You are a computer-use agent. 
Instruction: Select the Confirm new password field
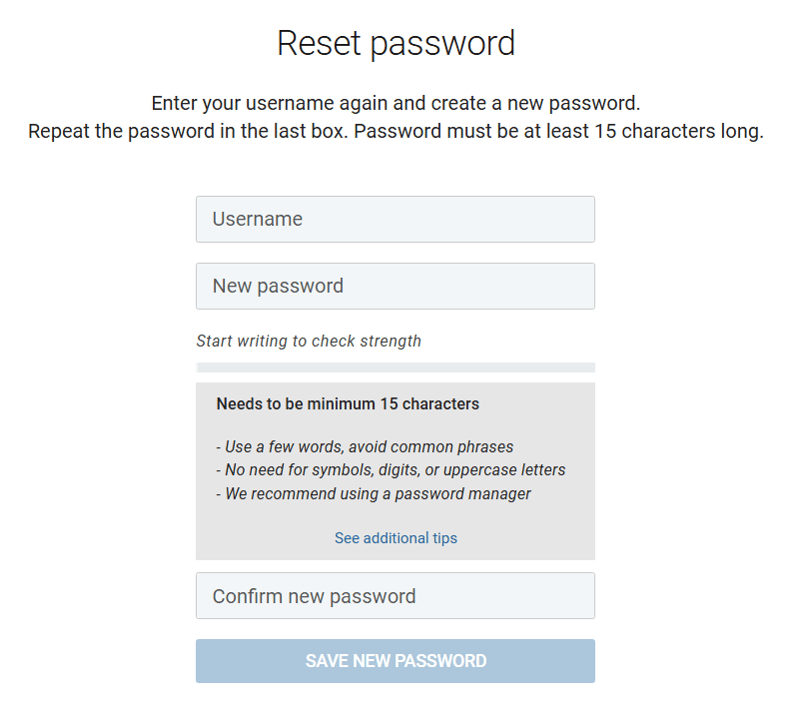pyautogui.click(x=395, y=596)
